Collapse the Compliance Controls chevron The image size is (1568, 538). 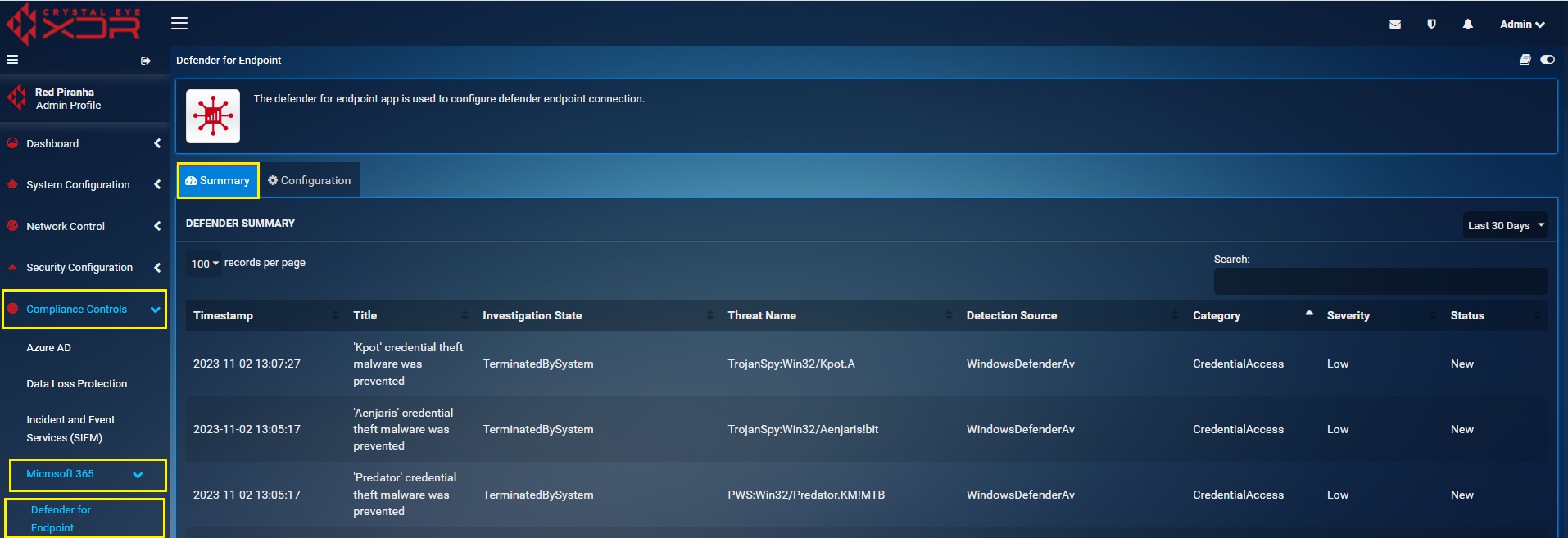[156, 310]
